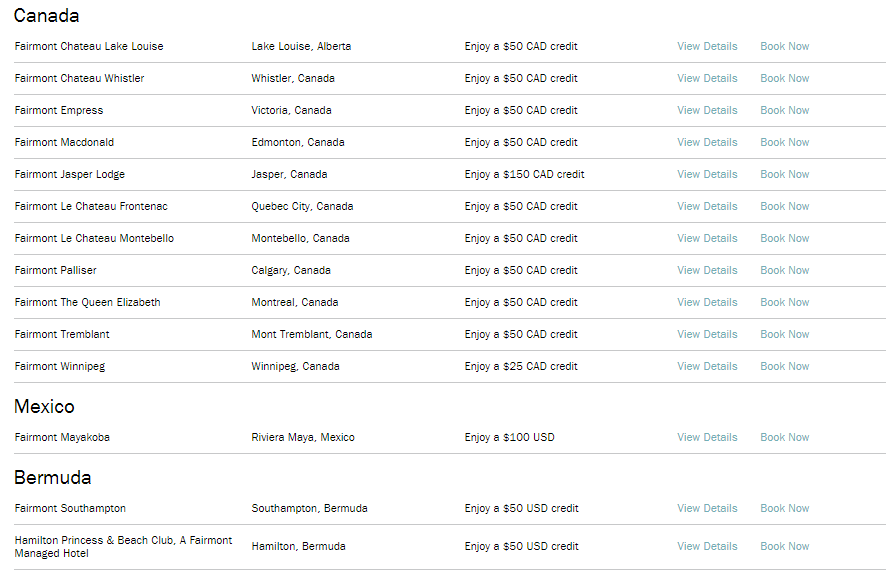Open View Details for Fairmont Chateau Whistler
Image resolution: width=891 pixels, height=582 pixels.
point(707,78)
